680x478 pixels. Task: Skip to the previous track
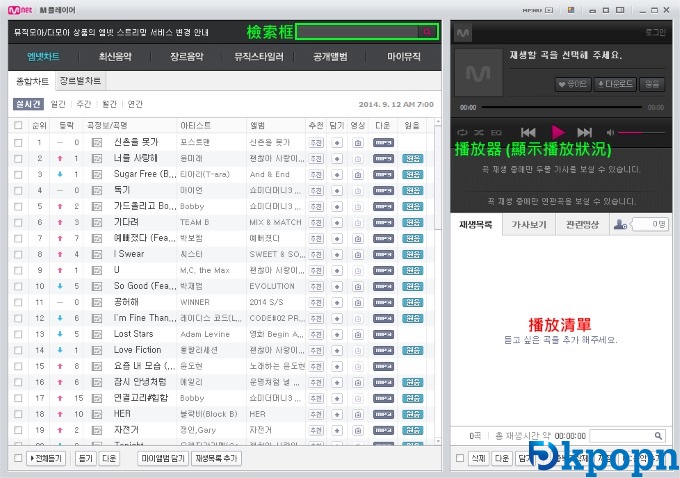(x=528, y=132)
